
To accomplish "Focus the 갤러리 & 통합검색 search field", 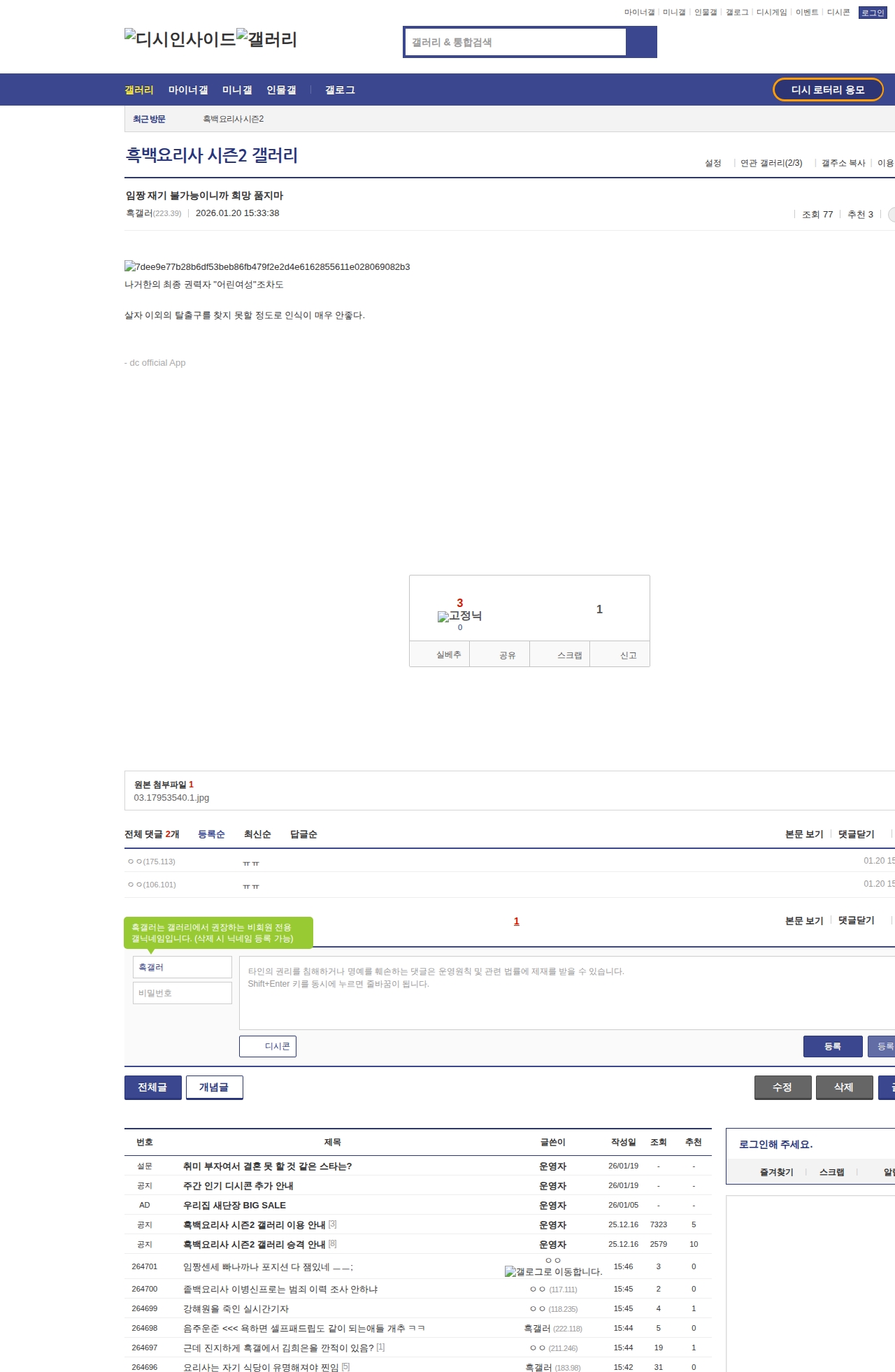I will pos(515,42).
